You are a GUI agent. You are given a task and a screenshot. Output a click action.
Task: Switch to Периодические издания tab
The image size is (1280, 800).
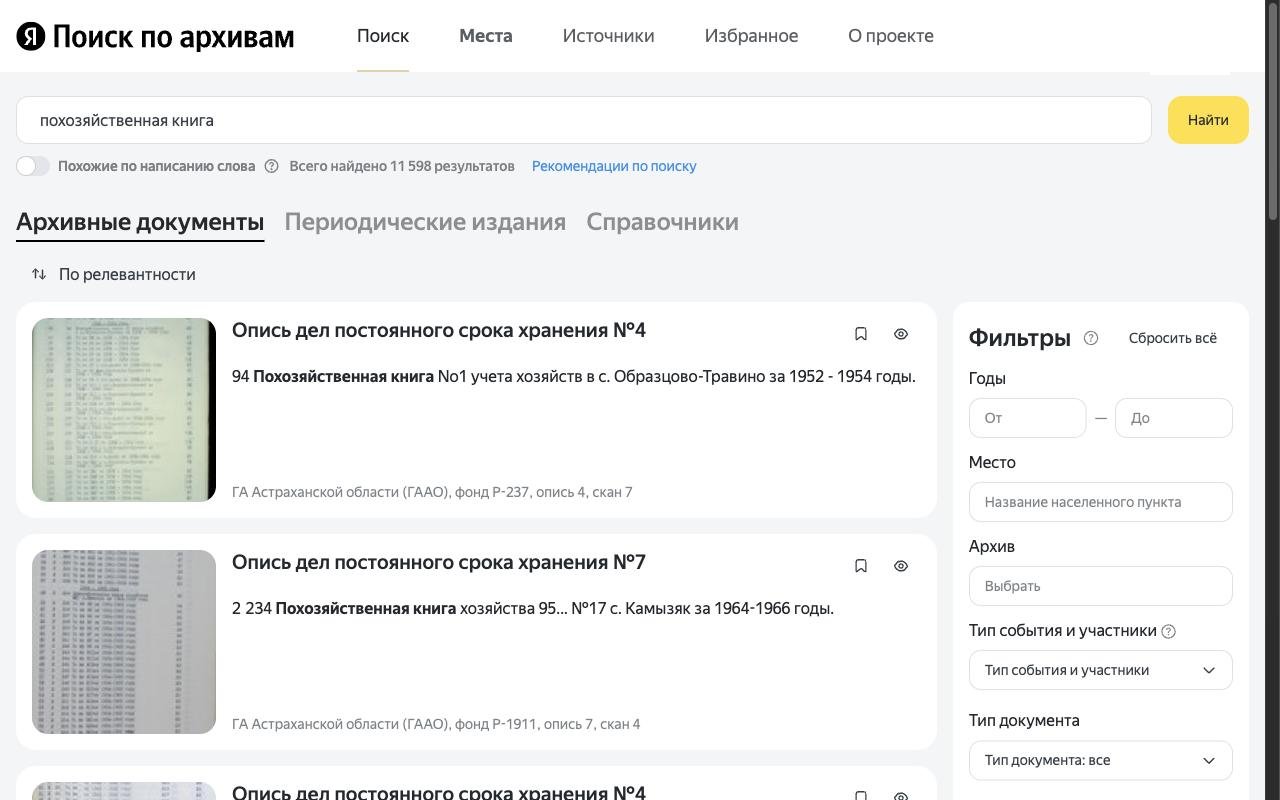click(x=425, y=222)
